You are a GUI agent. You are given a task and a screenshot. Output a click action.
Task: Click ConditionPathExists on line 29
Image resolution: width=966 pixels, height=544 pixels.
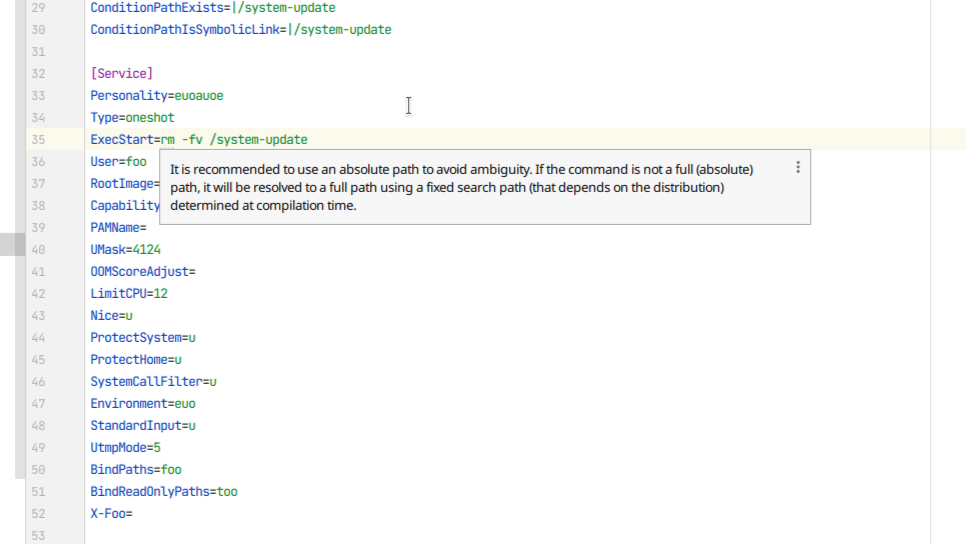157,7
